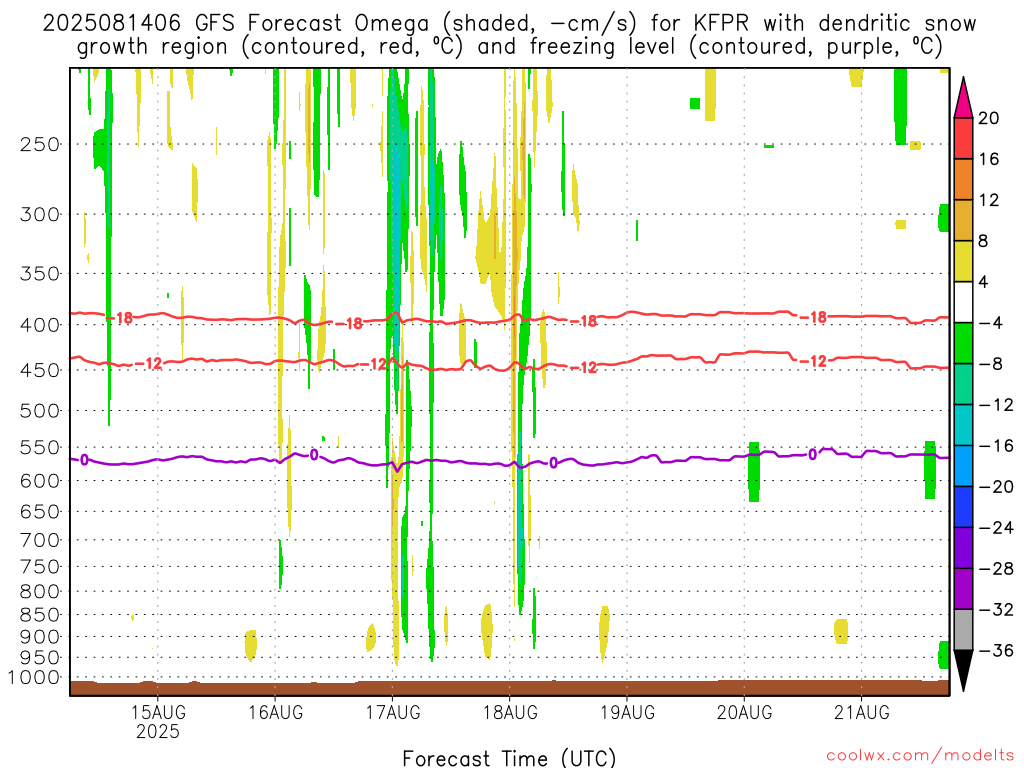
Task: Click the 450 pressure level label
Action: (40, 370)
